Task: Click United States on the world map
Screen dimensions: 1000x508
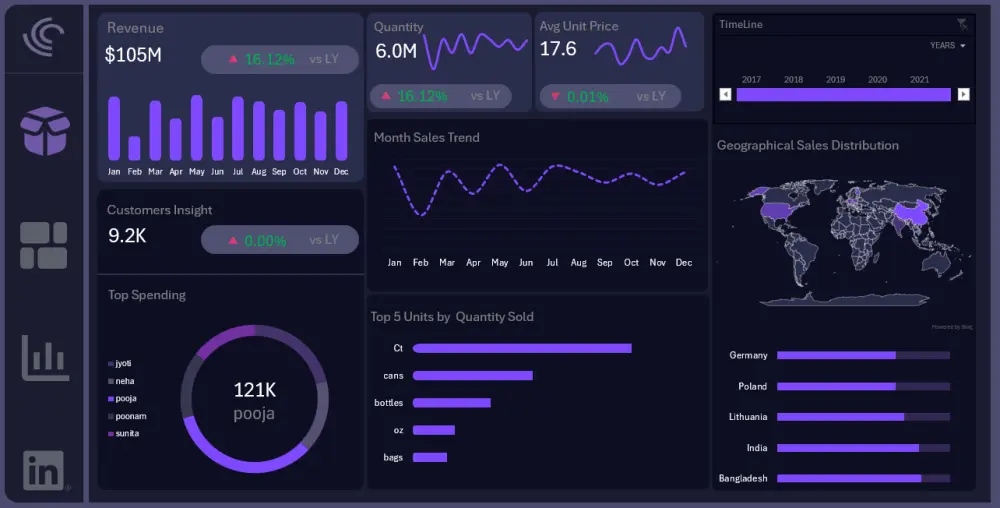Action: point(776,211)
